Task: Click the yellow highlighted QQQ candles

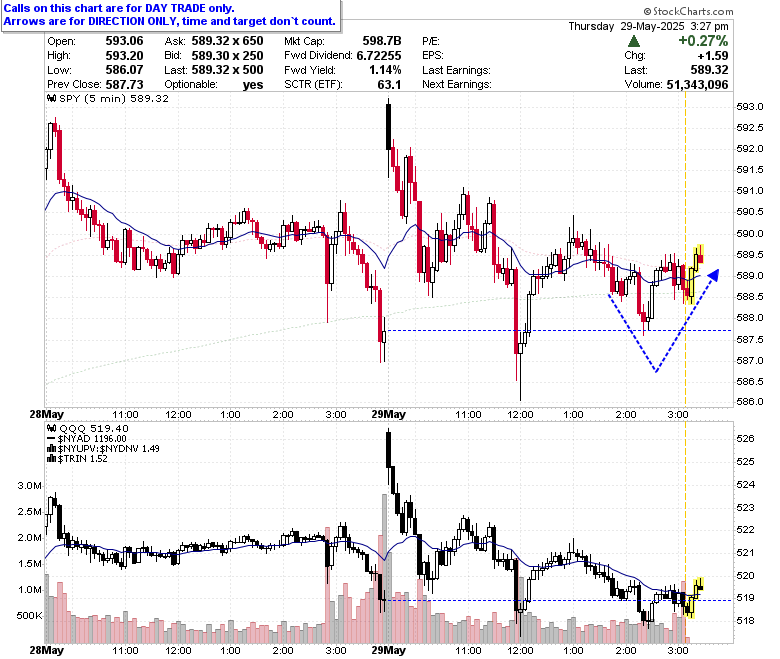Action: pos(693,597)
